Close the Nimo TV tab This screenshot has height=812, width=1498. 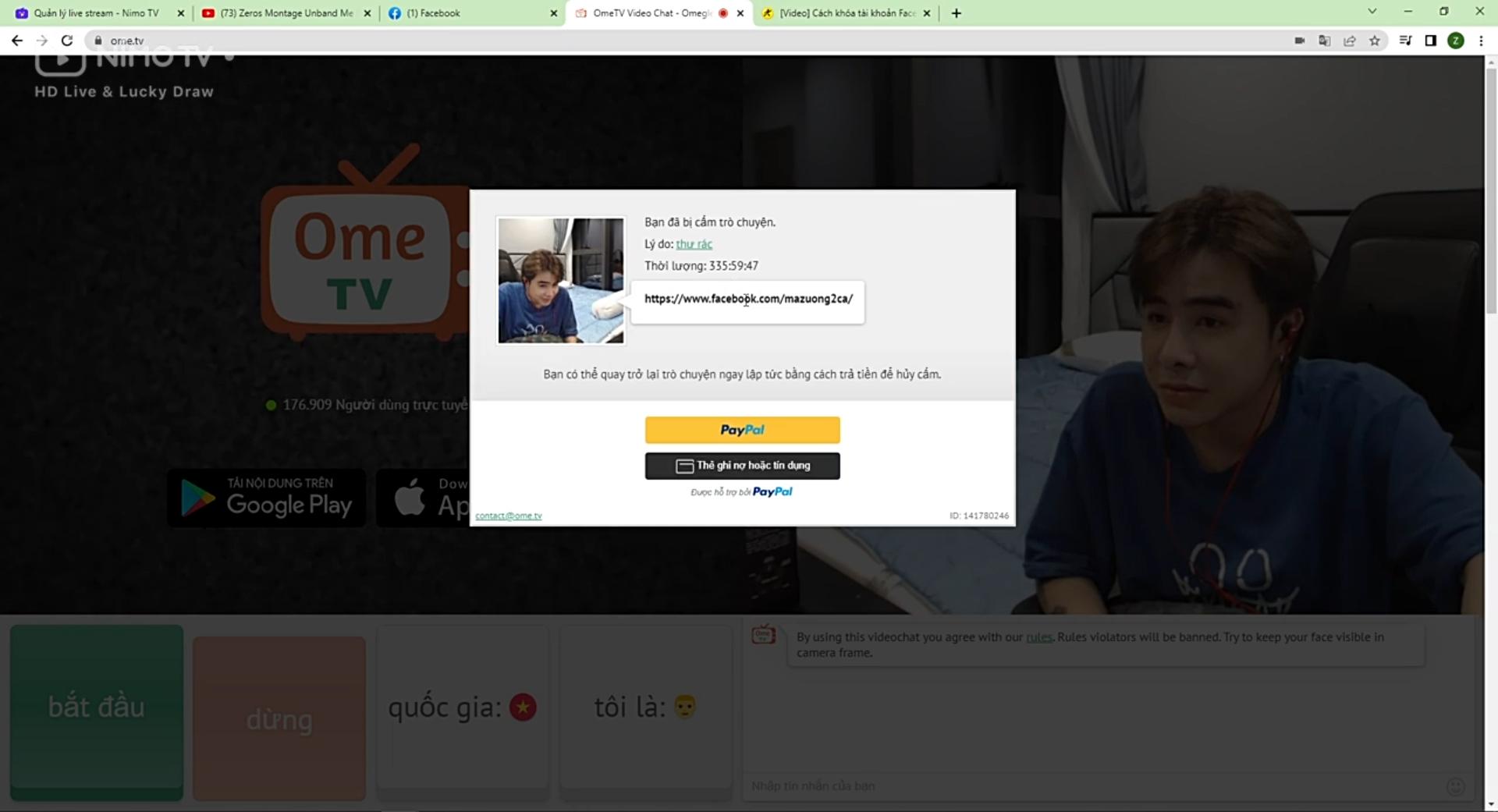coord(181,13)
